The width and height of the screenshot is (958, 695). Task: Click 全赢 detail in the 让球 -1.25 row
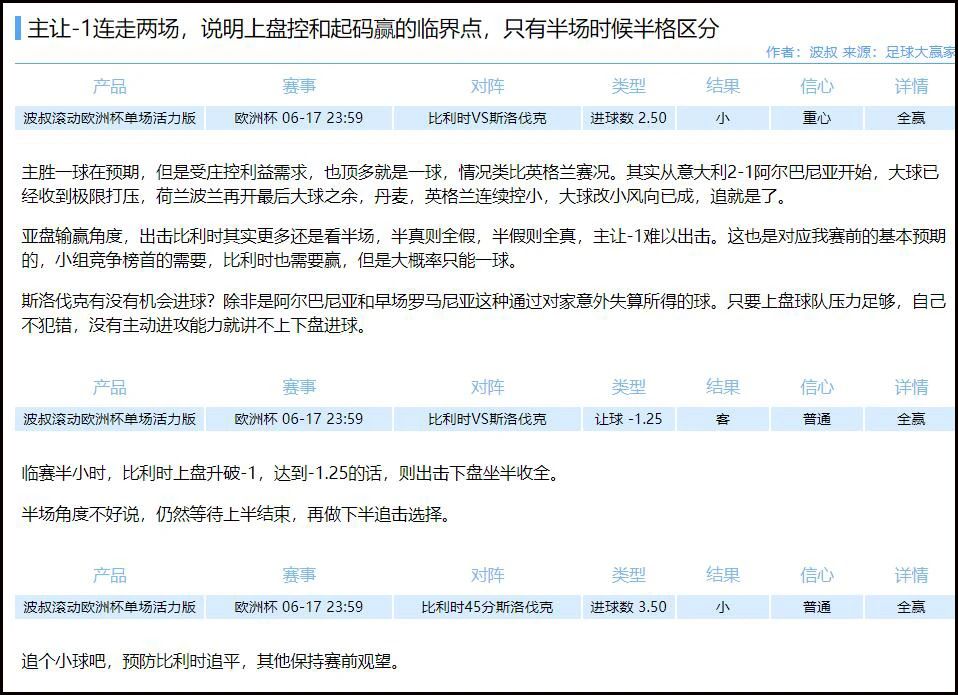(x=910, y=419)
